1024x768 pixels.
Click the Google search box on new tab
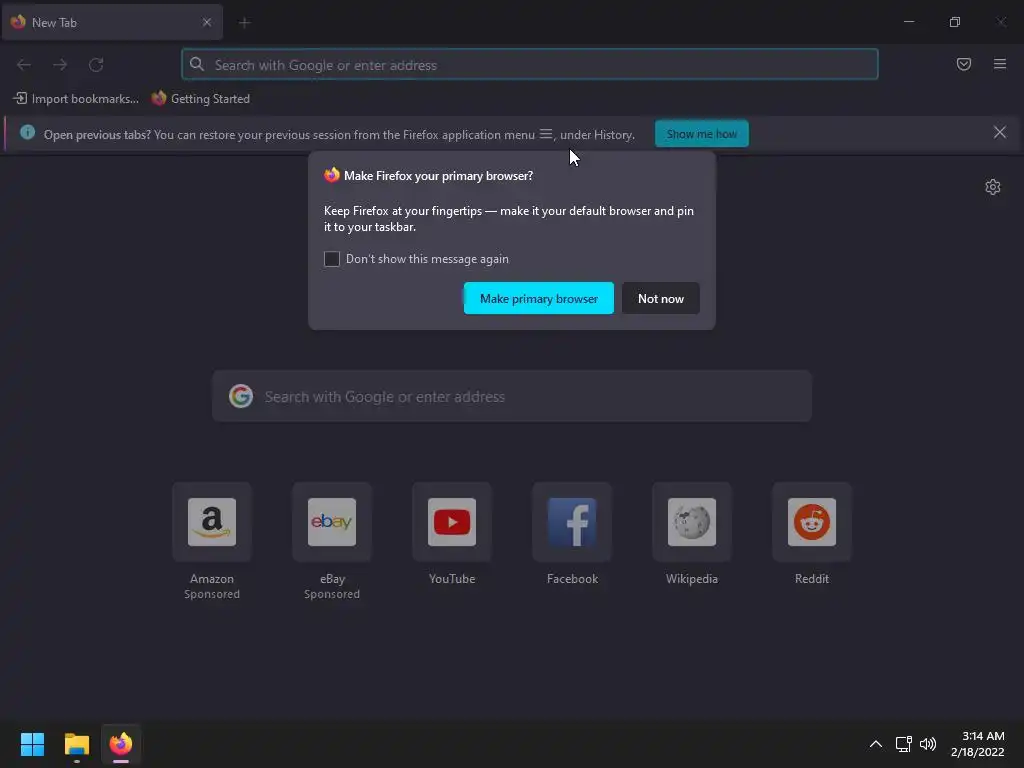(x=511, y=396)
